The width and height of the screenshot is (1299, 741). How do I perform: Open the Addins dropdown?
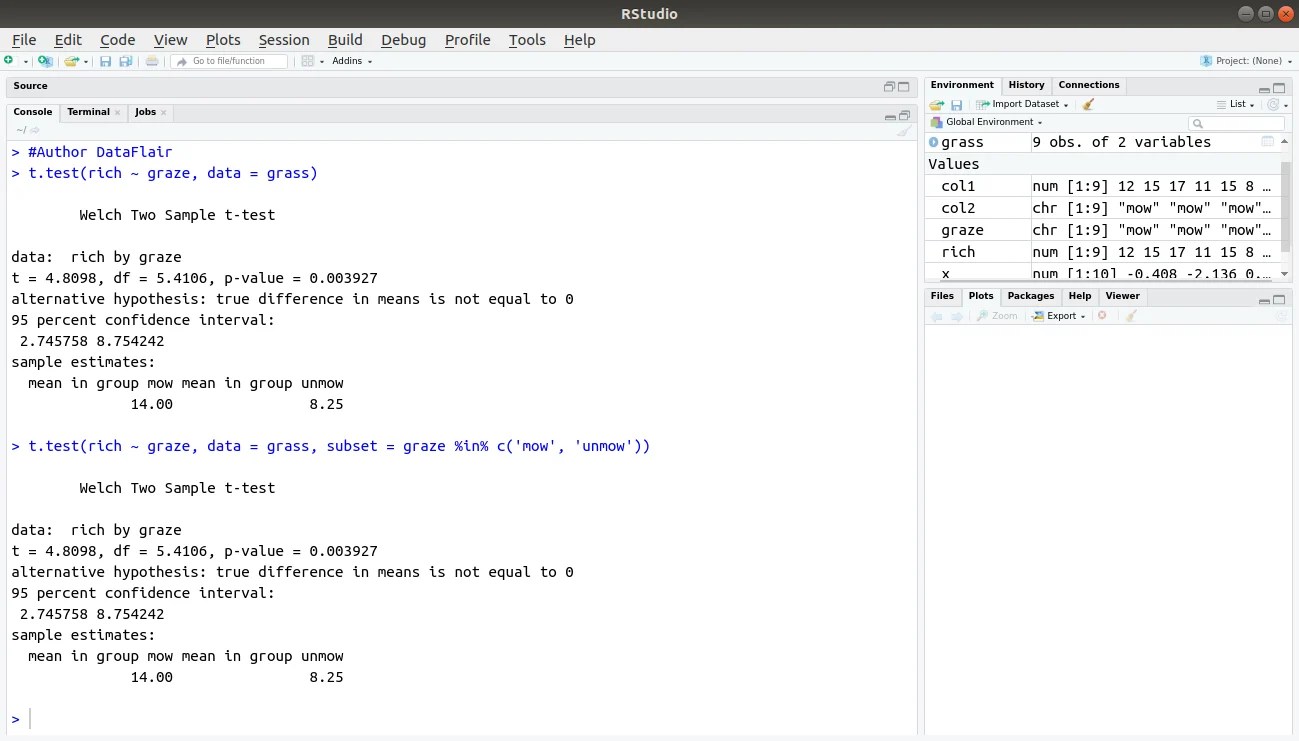click(352, 61)
